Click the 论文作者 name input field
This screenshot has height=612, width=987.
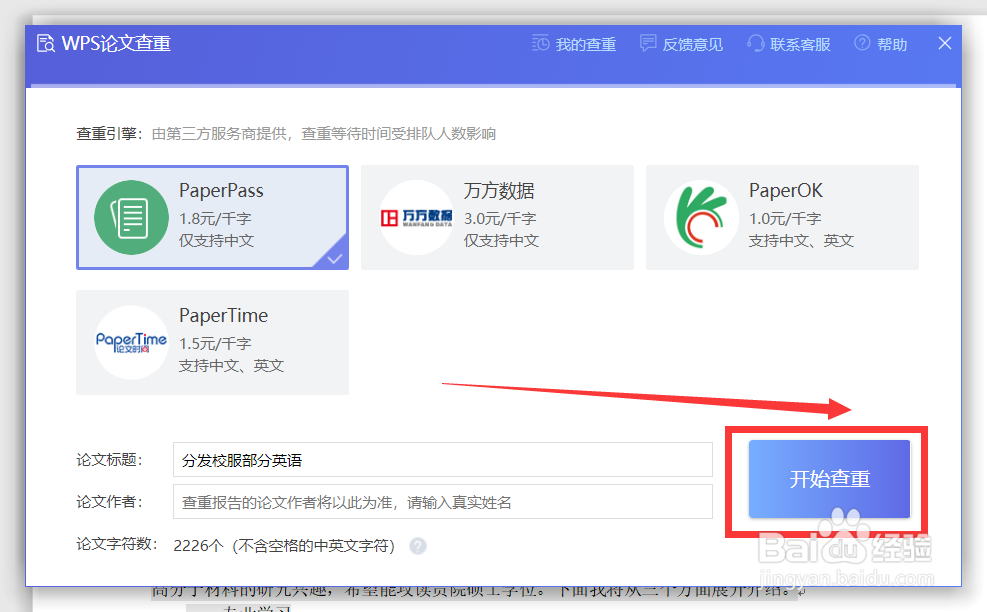click(x=440, y=502)
